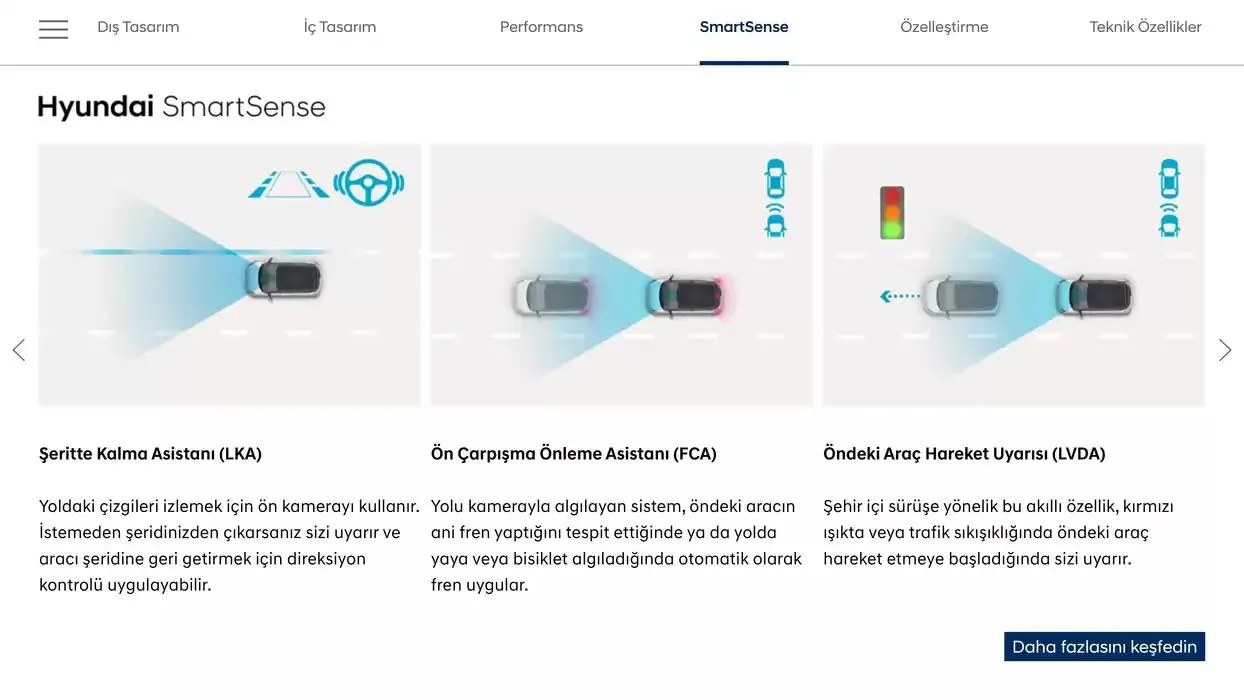
Task: Click the car sensor icon in FCA image
Action: pyautogui.click(x=775, y=197)
